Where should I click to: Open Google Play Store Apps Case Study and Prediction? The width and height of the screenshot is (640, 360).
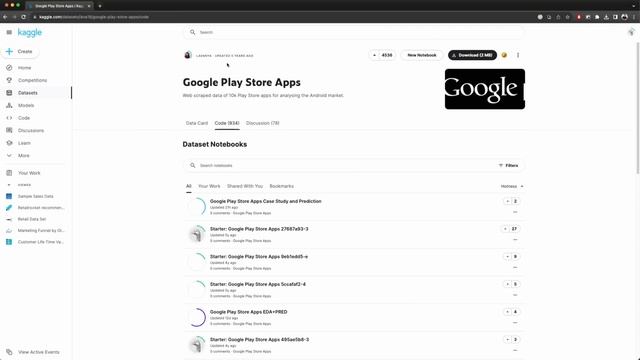265,201
